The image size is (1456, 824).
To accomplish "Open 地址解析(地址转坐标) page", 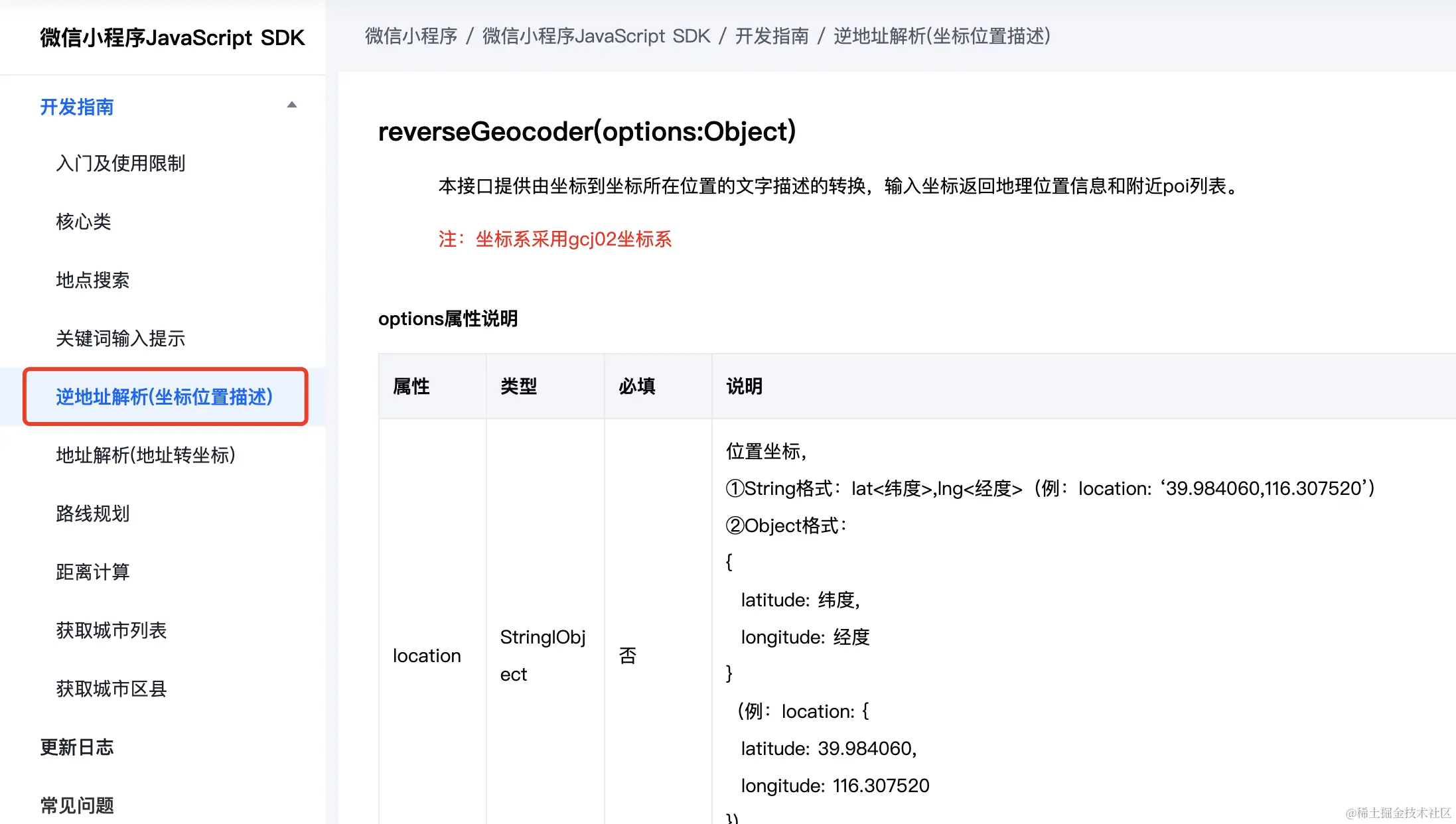I will [x=145, y=456].
